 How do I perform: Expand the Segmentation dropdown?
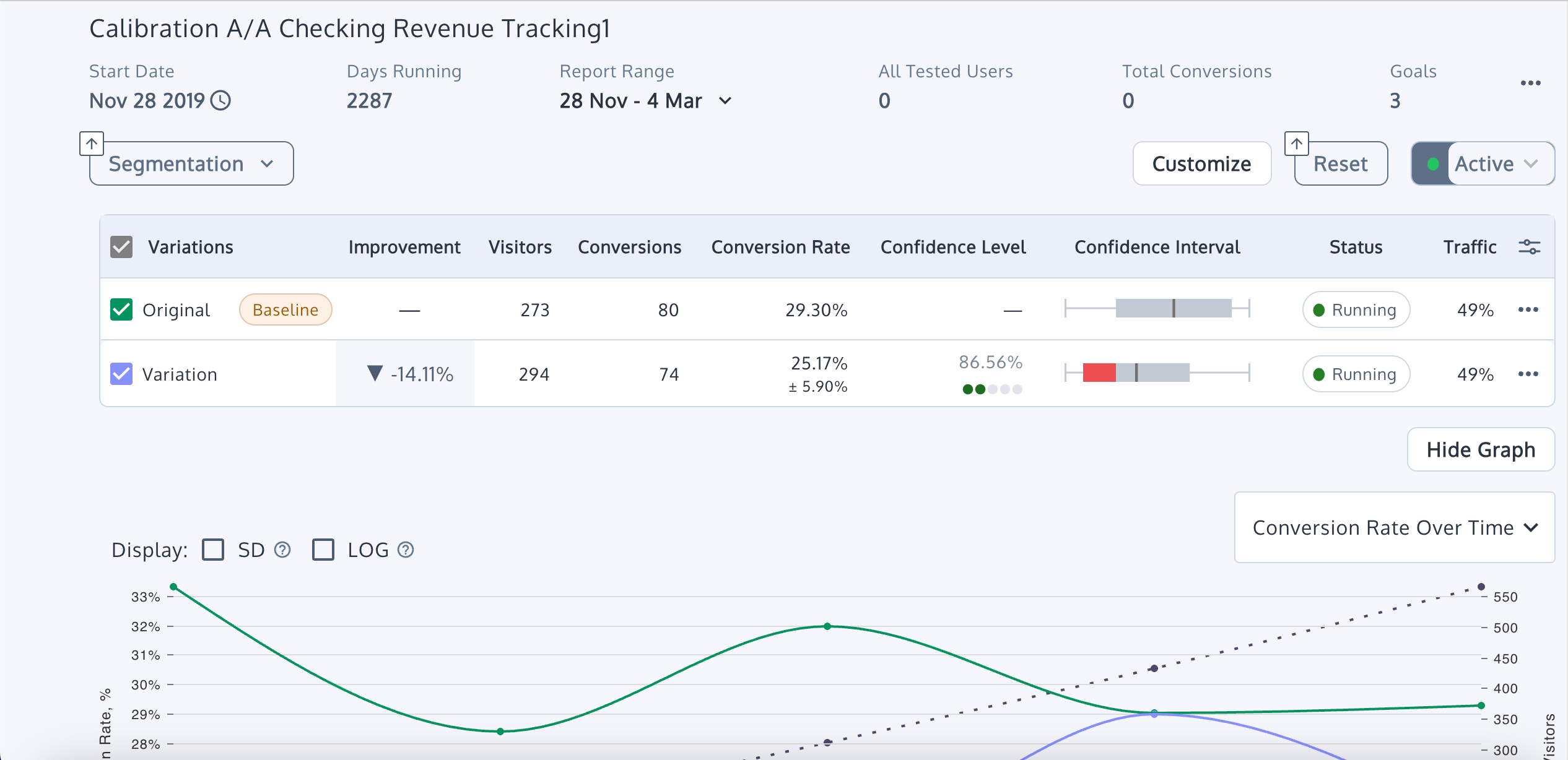[x=191, y=164]
